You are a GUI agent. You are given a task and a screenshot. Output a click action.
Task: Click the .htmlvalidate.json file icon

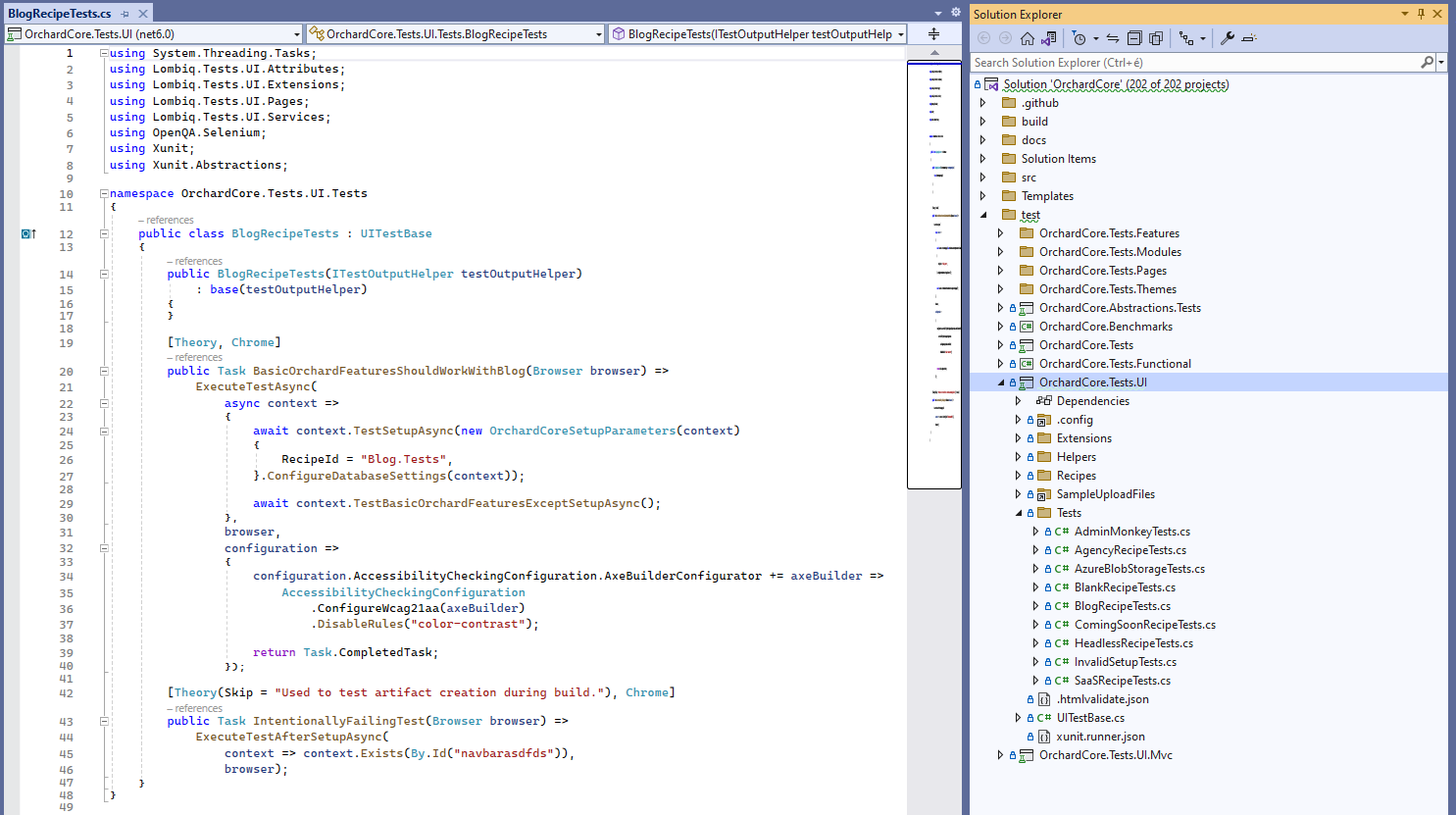coord(1044,699)
